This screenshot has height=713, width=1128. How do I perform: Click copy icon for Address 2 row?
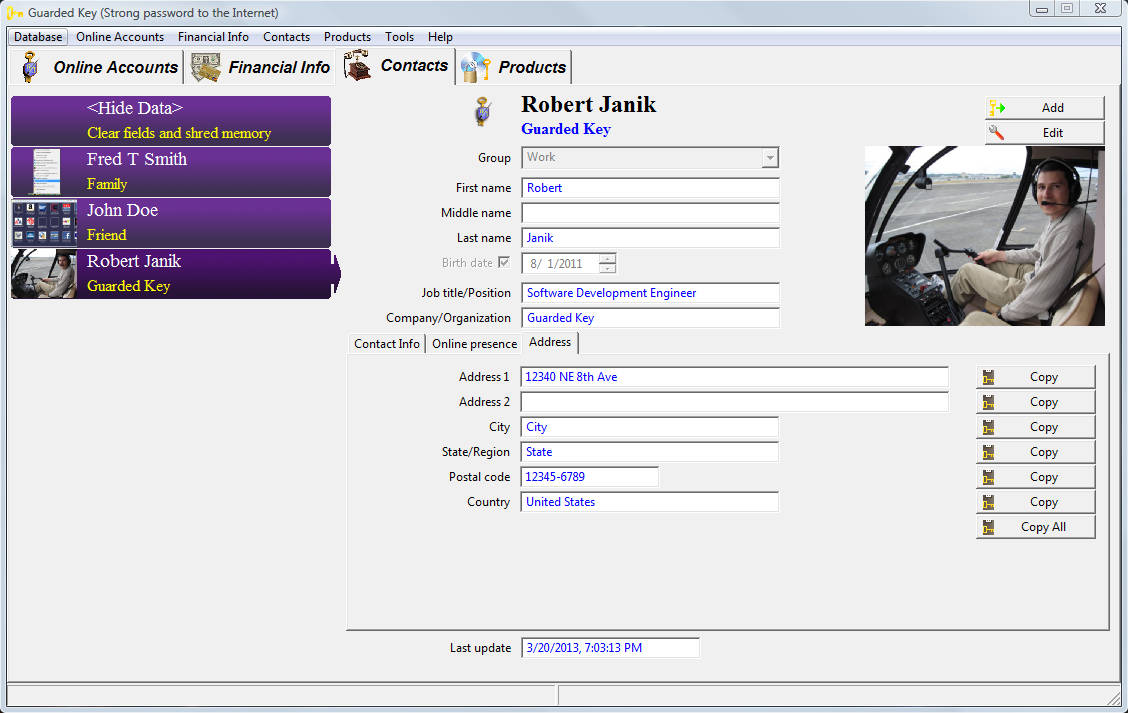pos(988,402)
